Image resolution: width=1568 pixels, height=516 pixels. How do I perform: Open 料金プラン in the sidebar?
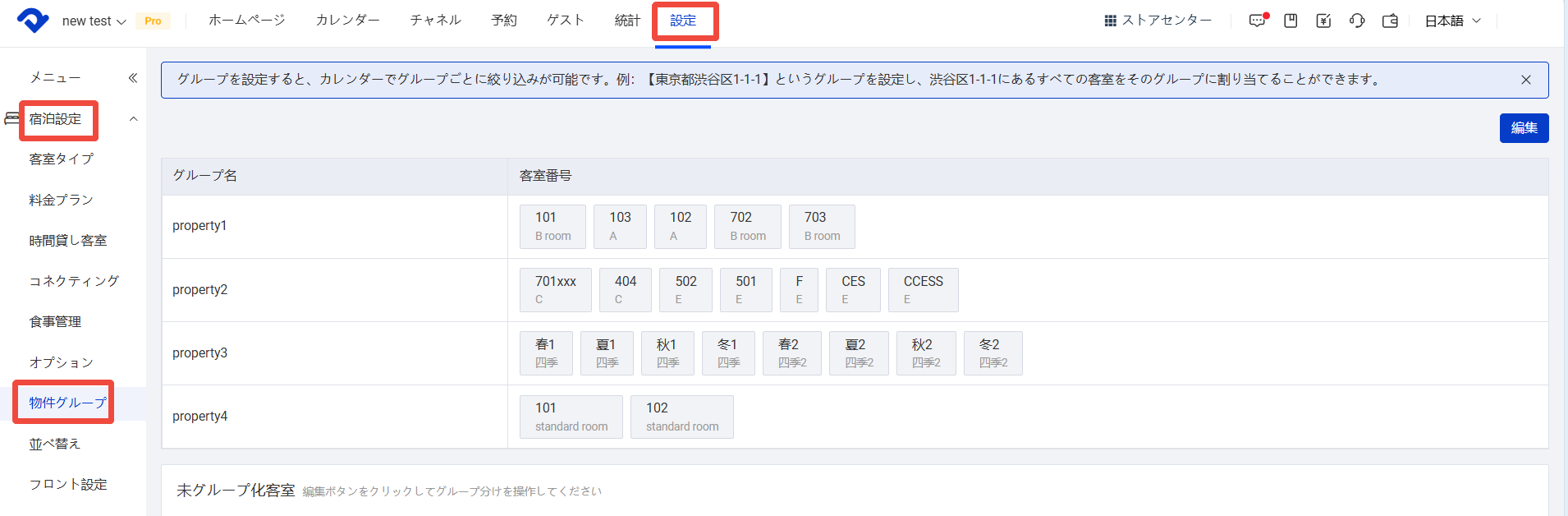pos(61,200)
